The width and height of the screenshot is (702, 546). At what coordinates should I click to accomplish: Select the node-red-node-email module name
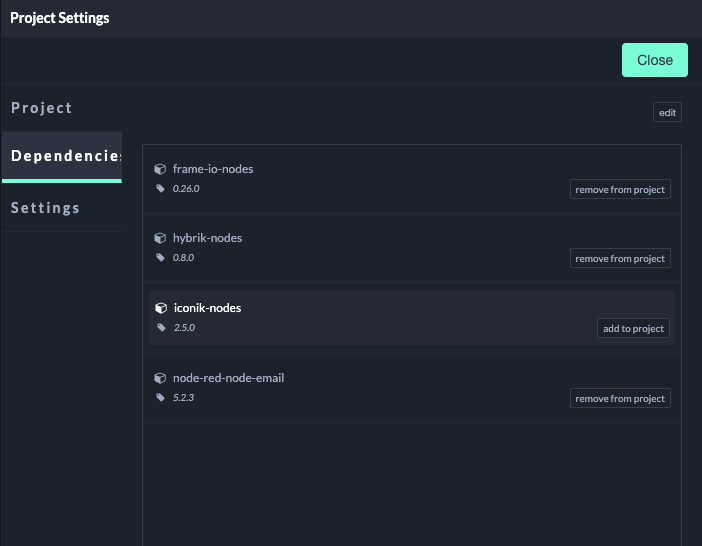[228, 378]
